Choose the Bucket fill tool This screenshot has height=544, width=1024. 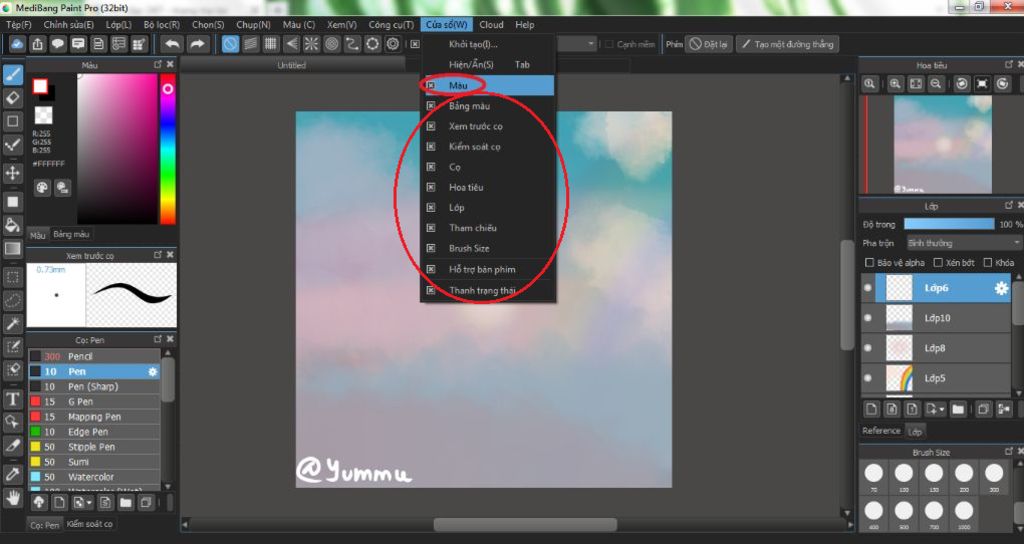12,225
